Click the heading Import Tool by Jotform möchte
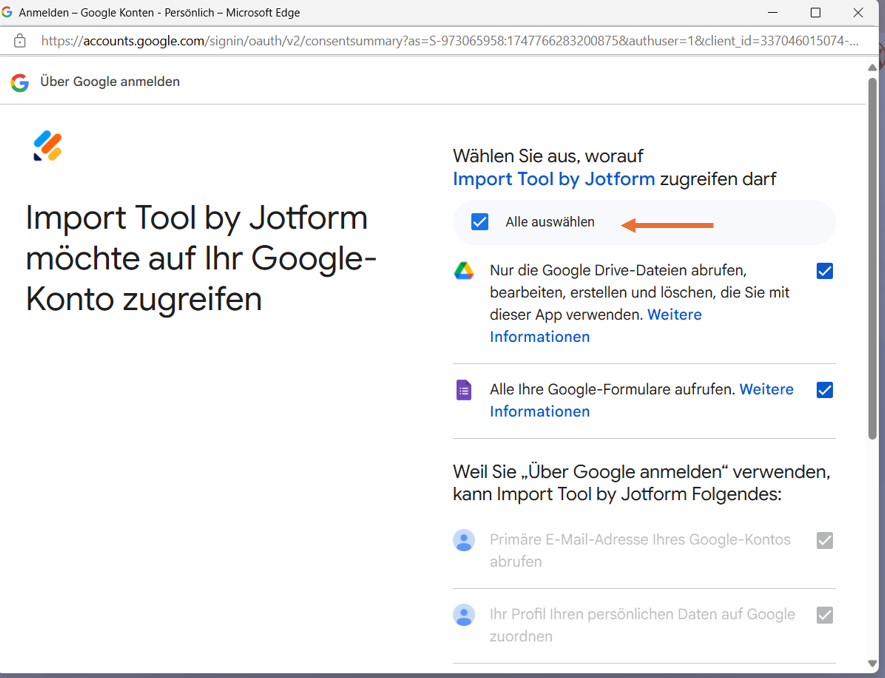885x678 pixels. coord(201,258)
